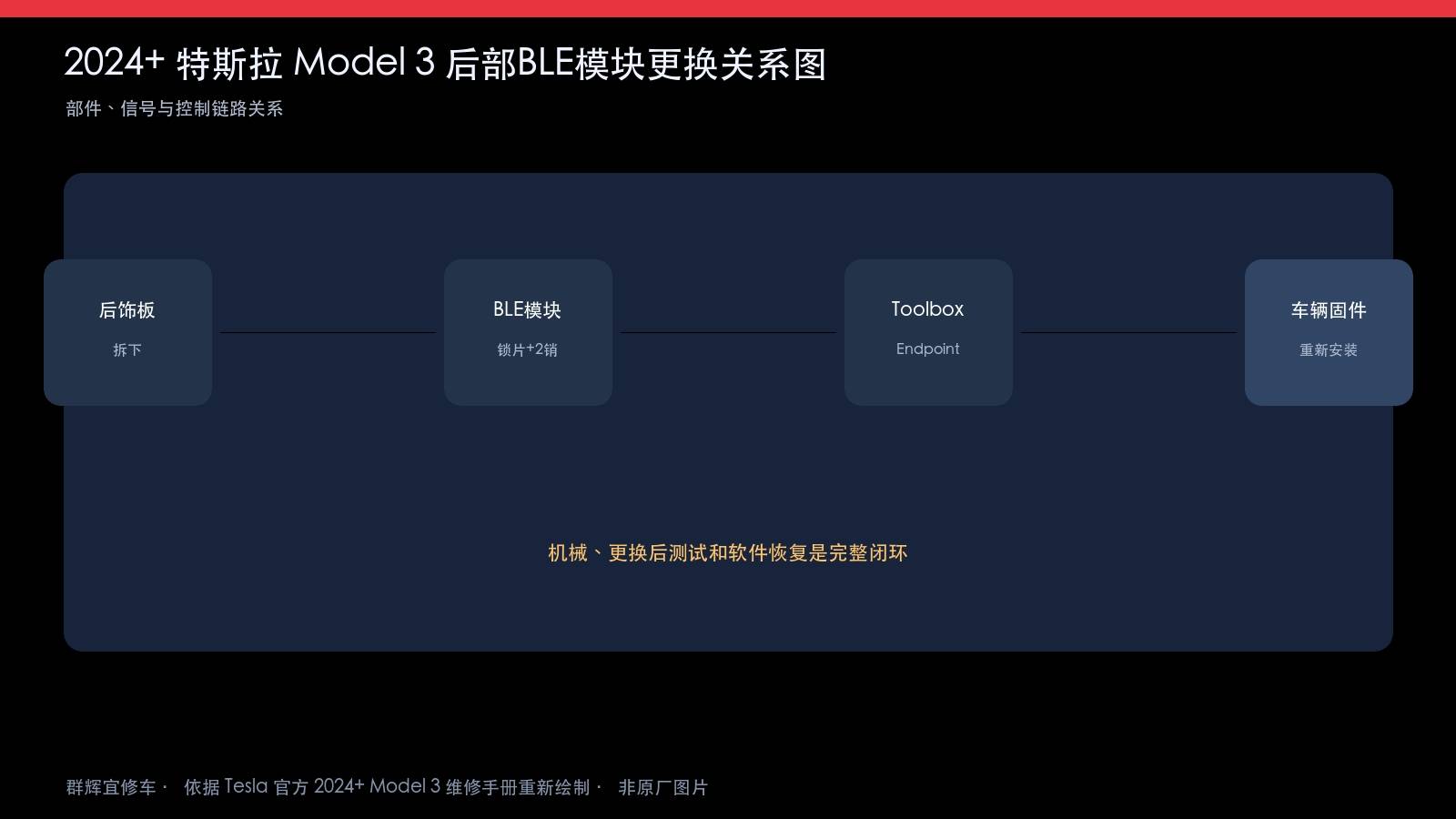The image size is (1456, 819).
Task: Click the Endpoint label under Toolbox
Action: pyautogui.click(x=928, y=349)
